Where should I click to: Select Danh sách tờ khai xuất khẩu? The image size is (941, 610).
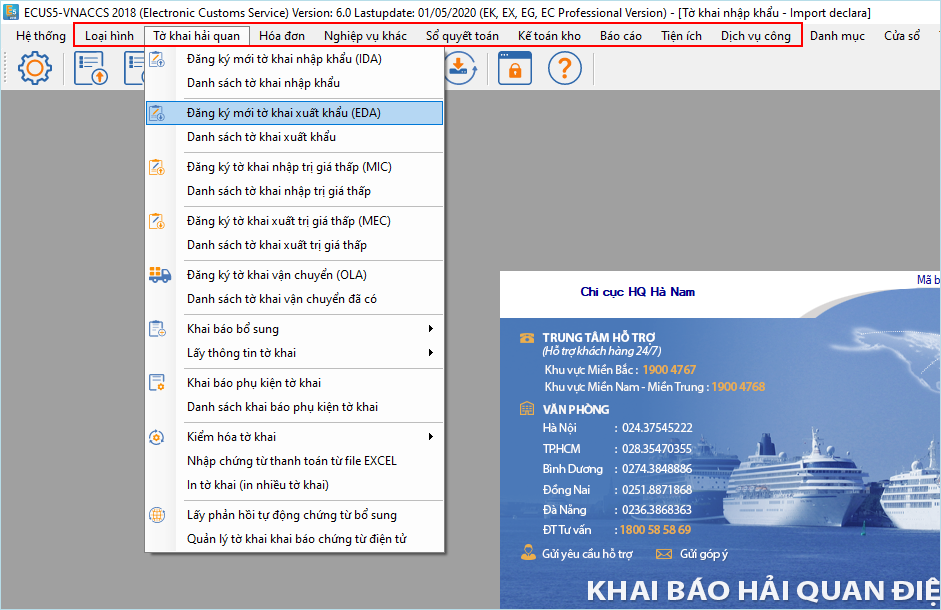pyautogui.click(x=294, y=137)
